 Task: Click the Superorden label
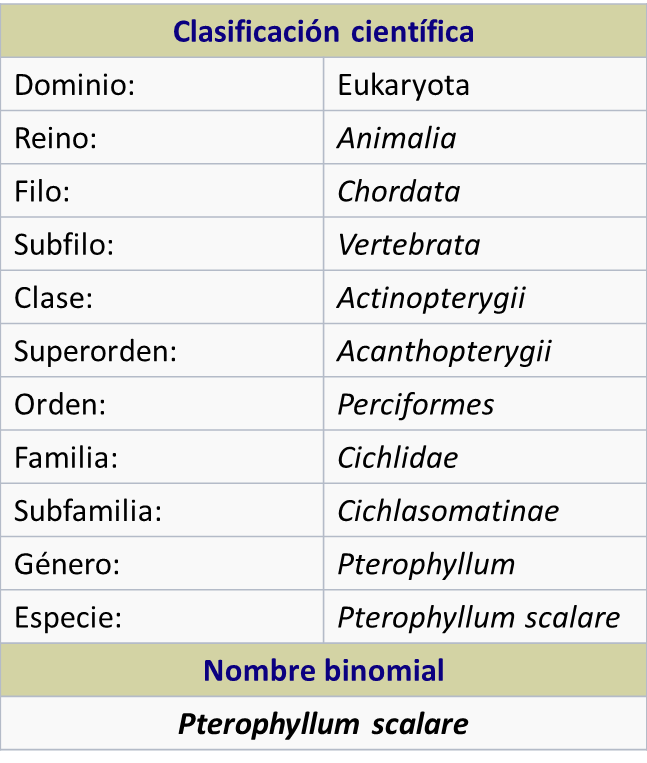pos(95,351)
